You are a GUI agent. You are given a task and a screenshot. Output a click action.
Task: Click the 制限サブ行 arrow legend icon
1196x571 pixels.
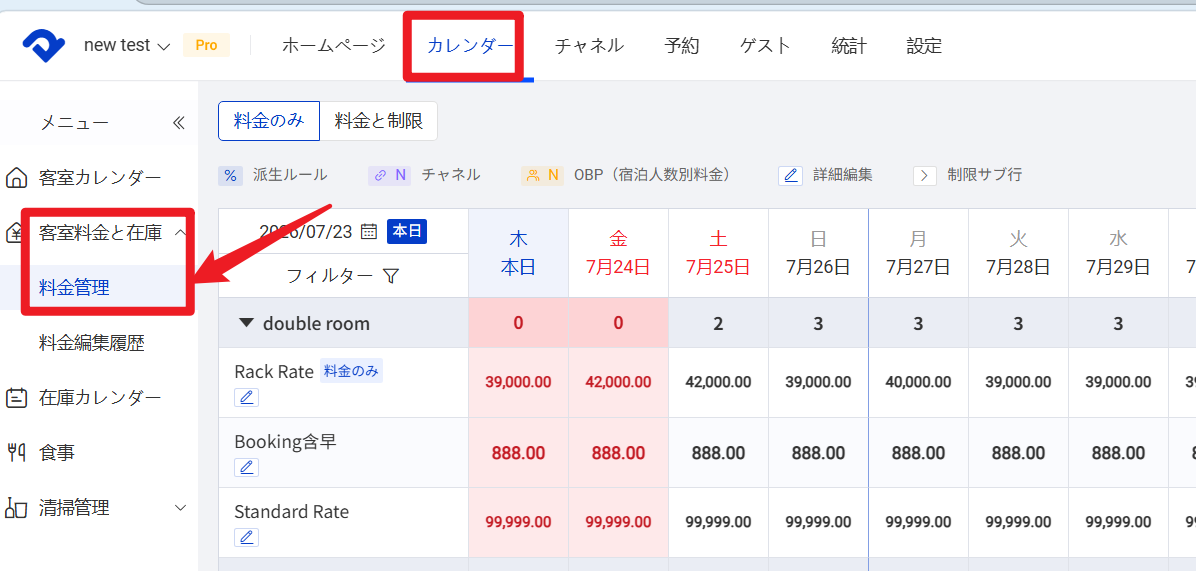click(x=925, y=175)
